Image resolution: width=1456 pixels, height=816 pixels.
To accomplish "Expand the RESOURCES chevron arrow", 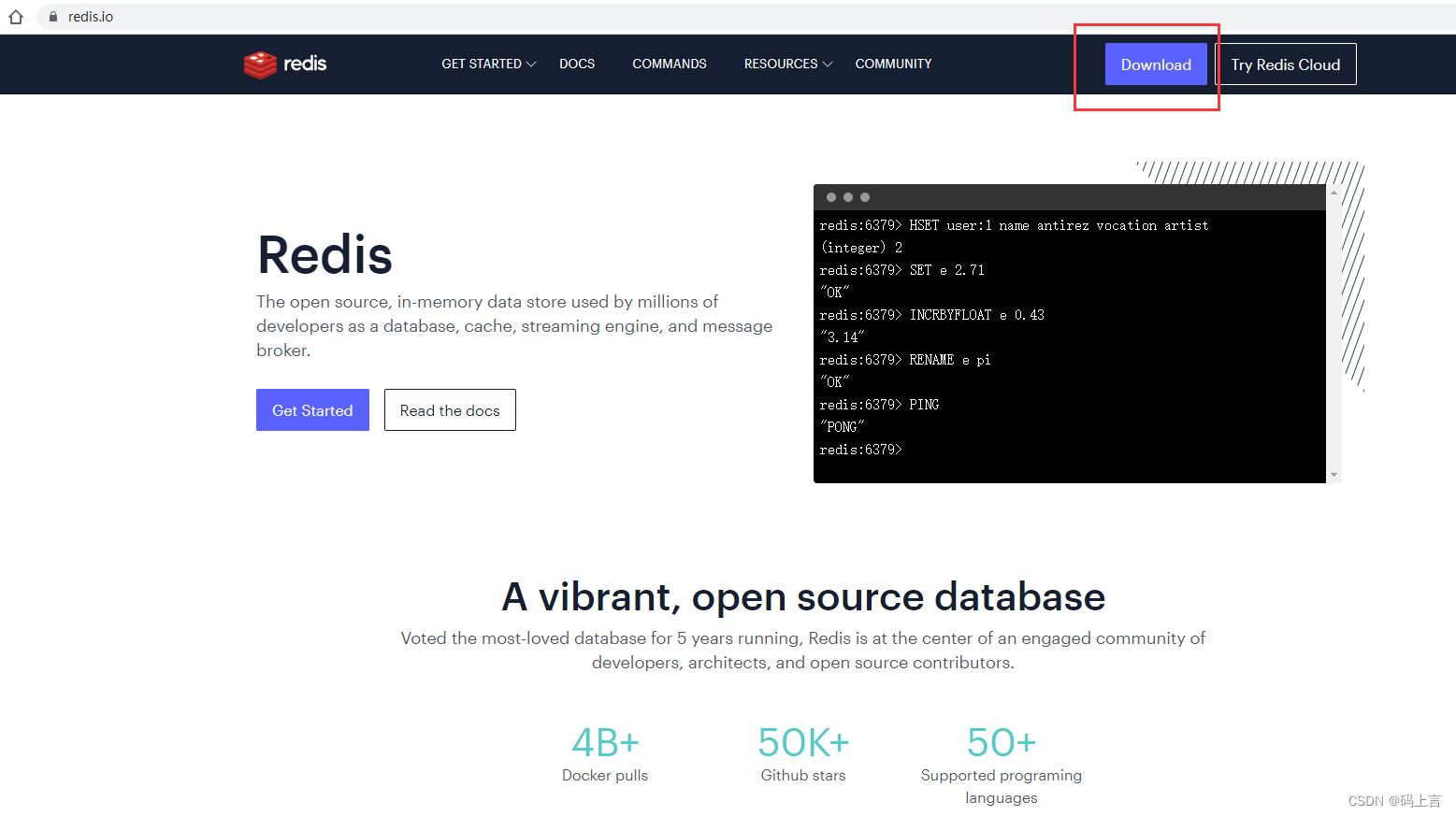I will (828, 64).
